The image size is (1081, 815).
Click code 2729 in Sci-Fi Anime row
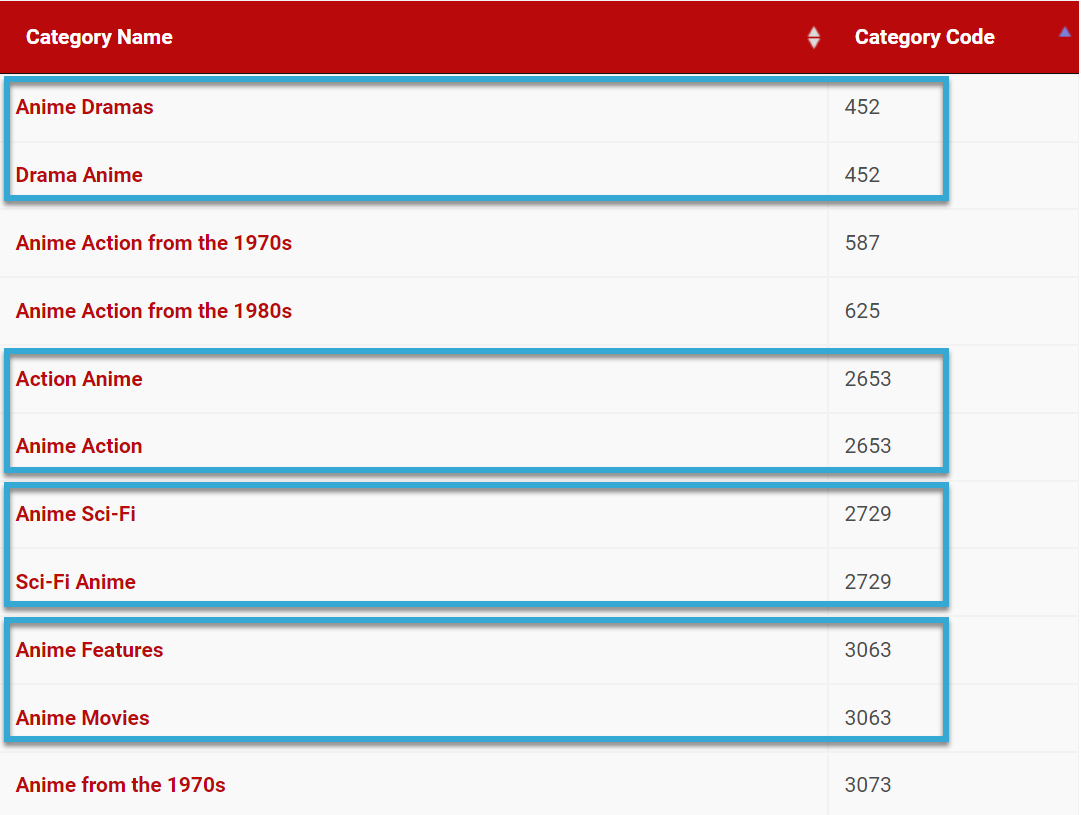point(867,582)
